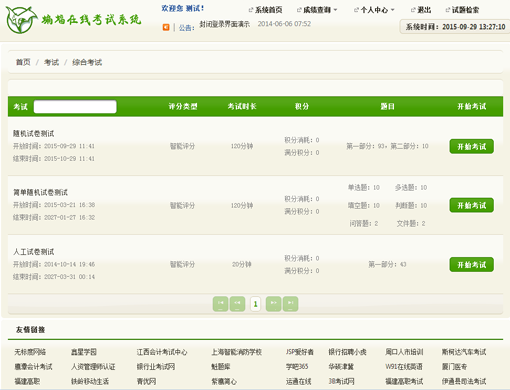Open the 伊通县司法考试 link

[464, 381]
